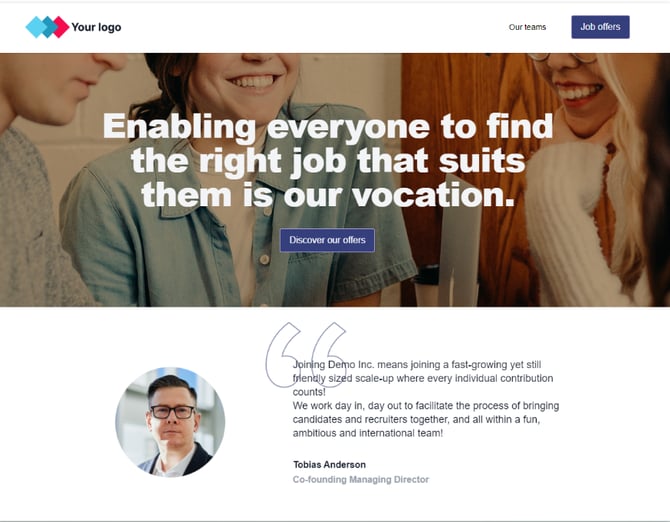Screen dimensions: 670x522
Task: Click the large quotation mark icon
Action: pos(306,355)
